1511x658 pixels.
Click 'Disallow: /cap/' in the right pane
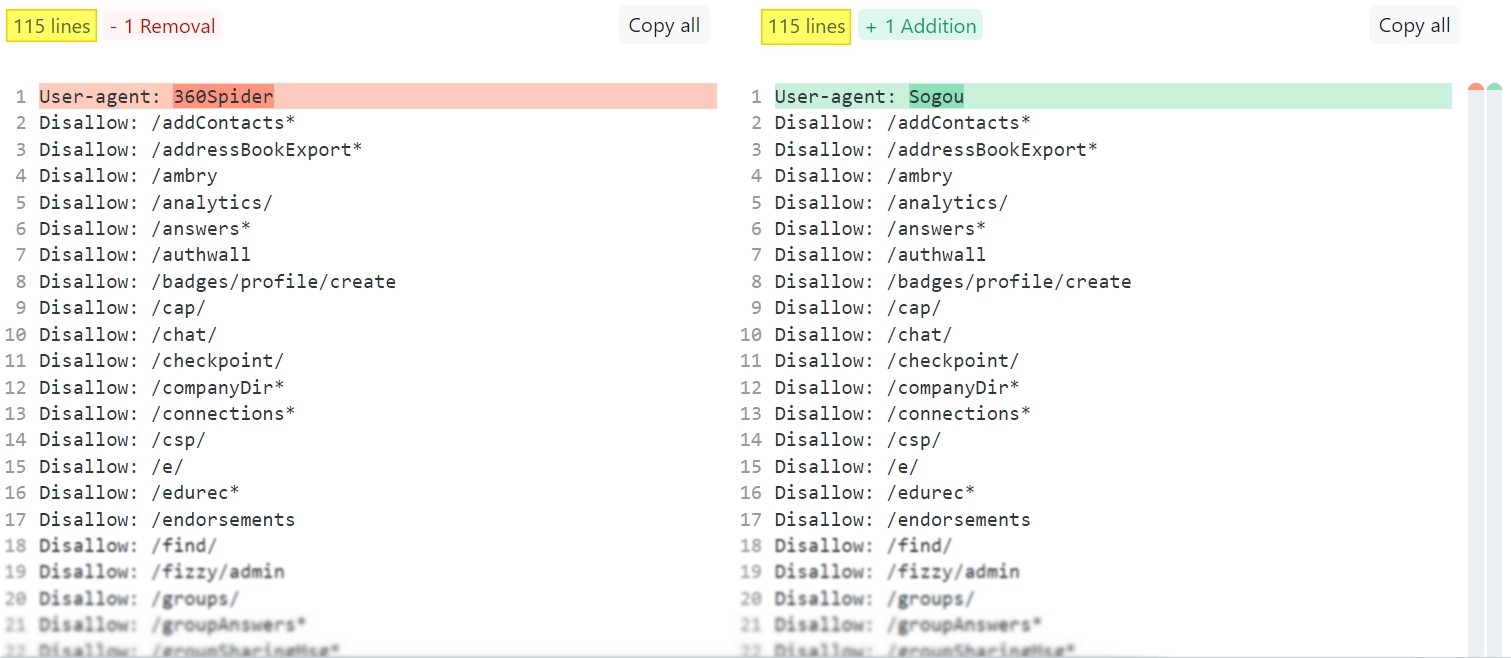[x=858, y=308]
